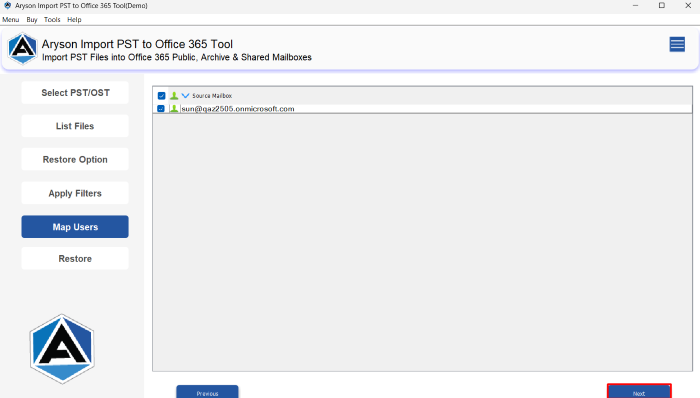The height and width of the screenshot is (398, 700).
Task: Open the Apply Filters step
Action: point(75,193)
